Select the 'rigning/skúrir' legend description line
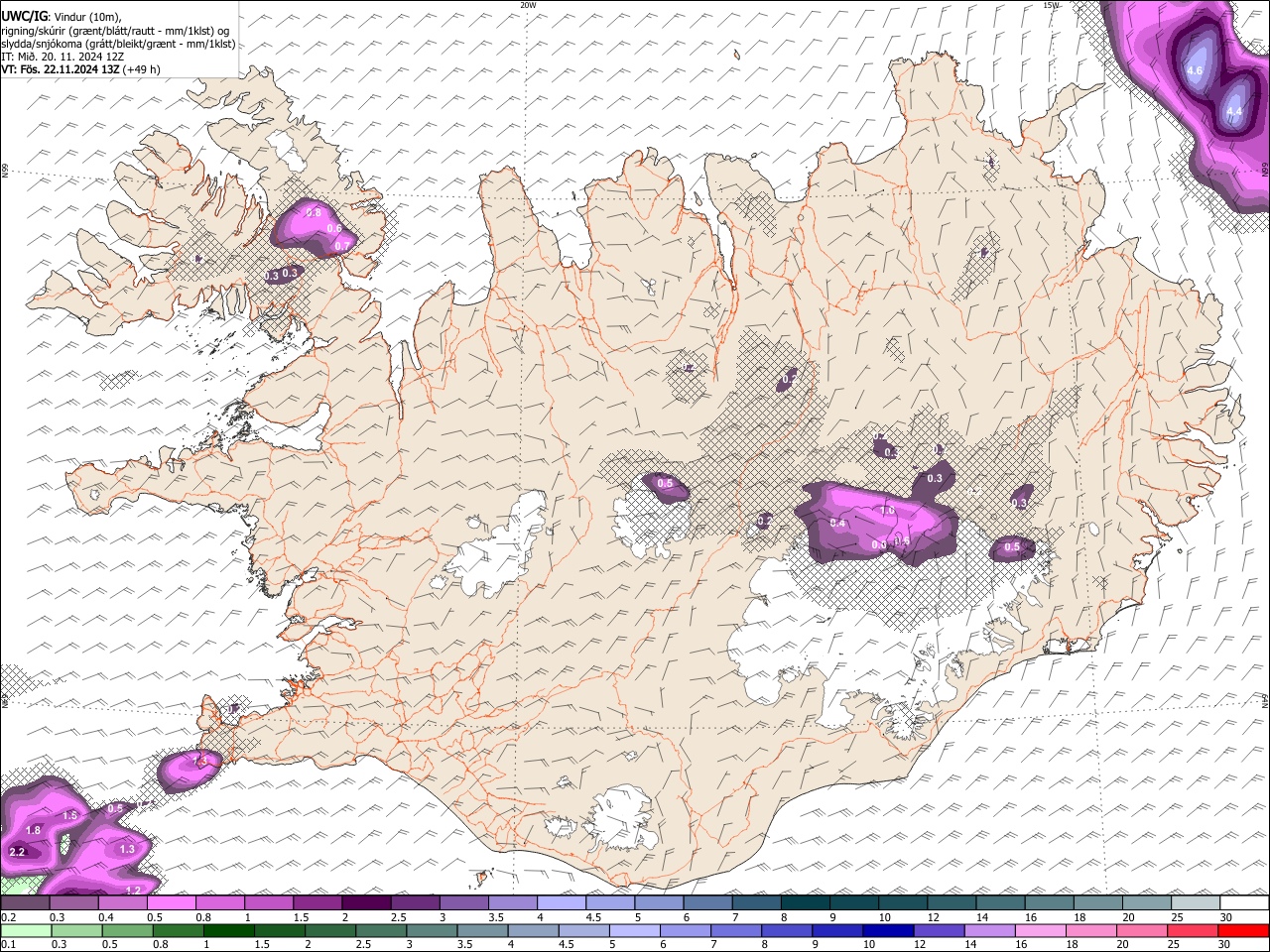This screenshot has height=952, width=1270. pyautogui.click(x=117, y=31)
